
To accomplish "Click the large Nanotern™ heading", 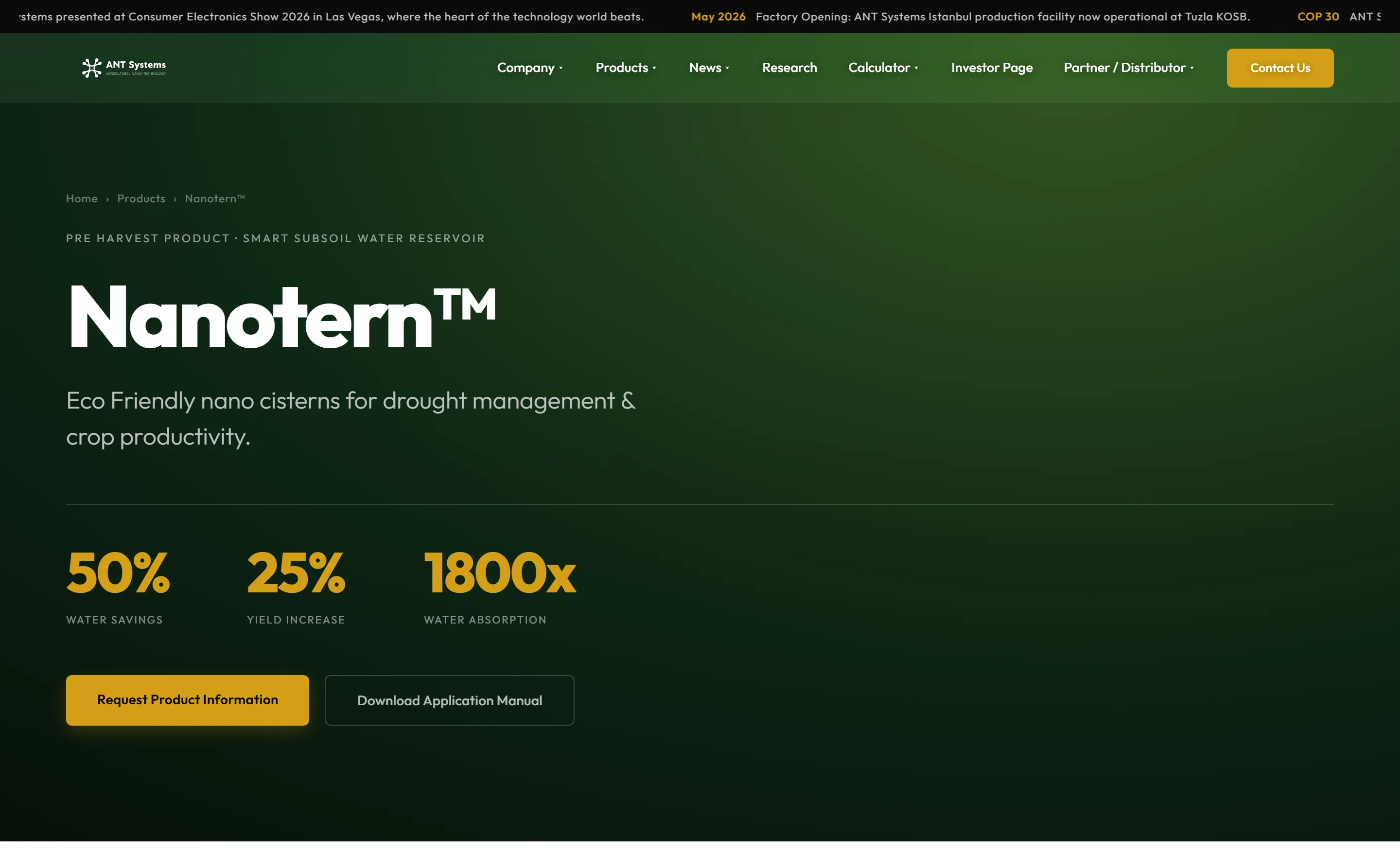I will pos(282,316).
